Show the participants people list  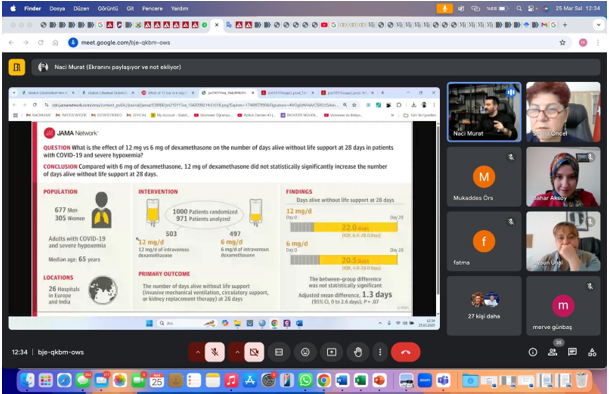pyautogui.click(x=552, y=352)
